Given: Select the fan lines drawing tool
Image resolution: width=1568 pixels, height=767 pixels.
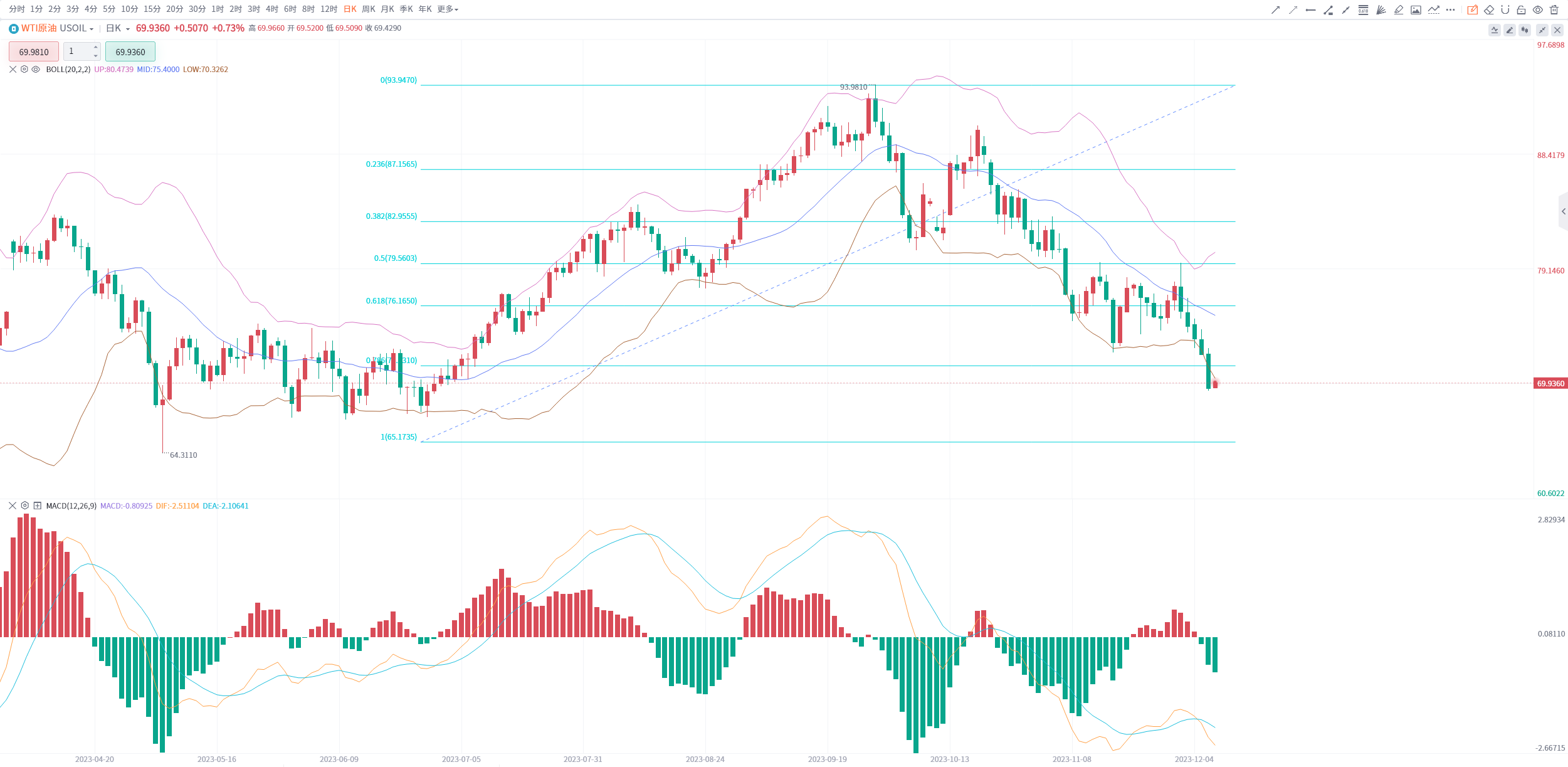Looking at the screenshot, I should point(1381,9).
